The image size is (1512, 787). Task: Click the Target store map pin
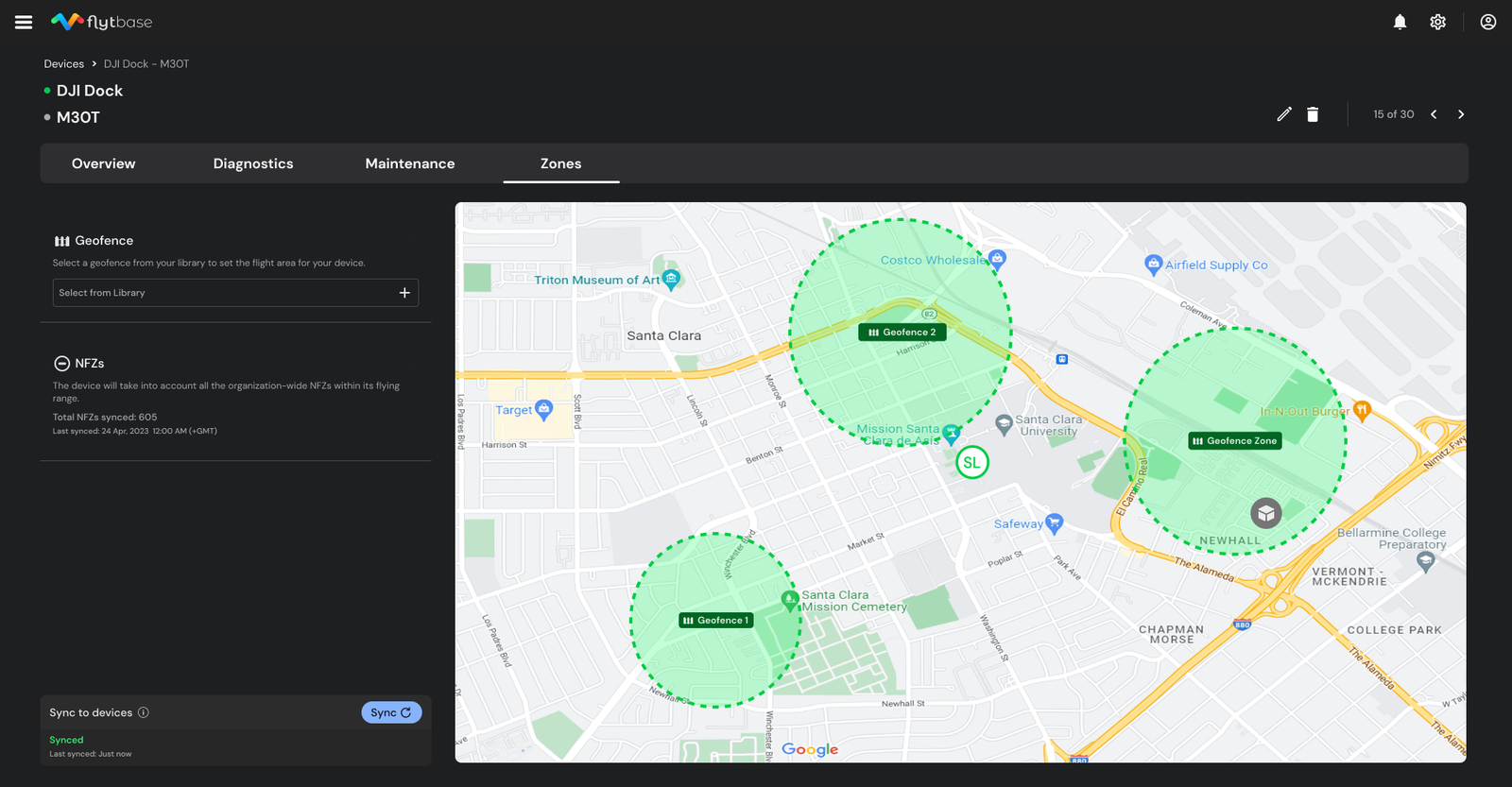543,409
